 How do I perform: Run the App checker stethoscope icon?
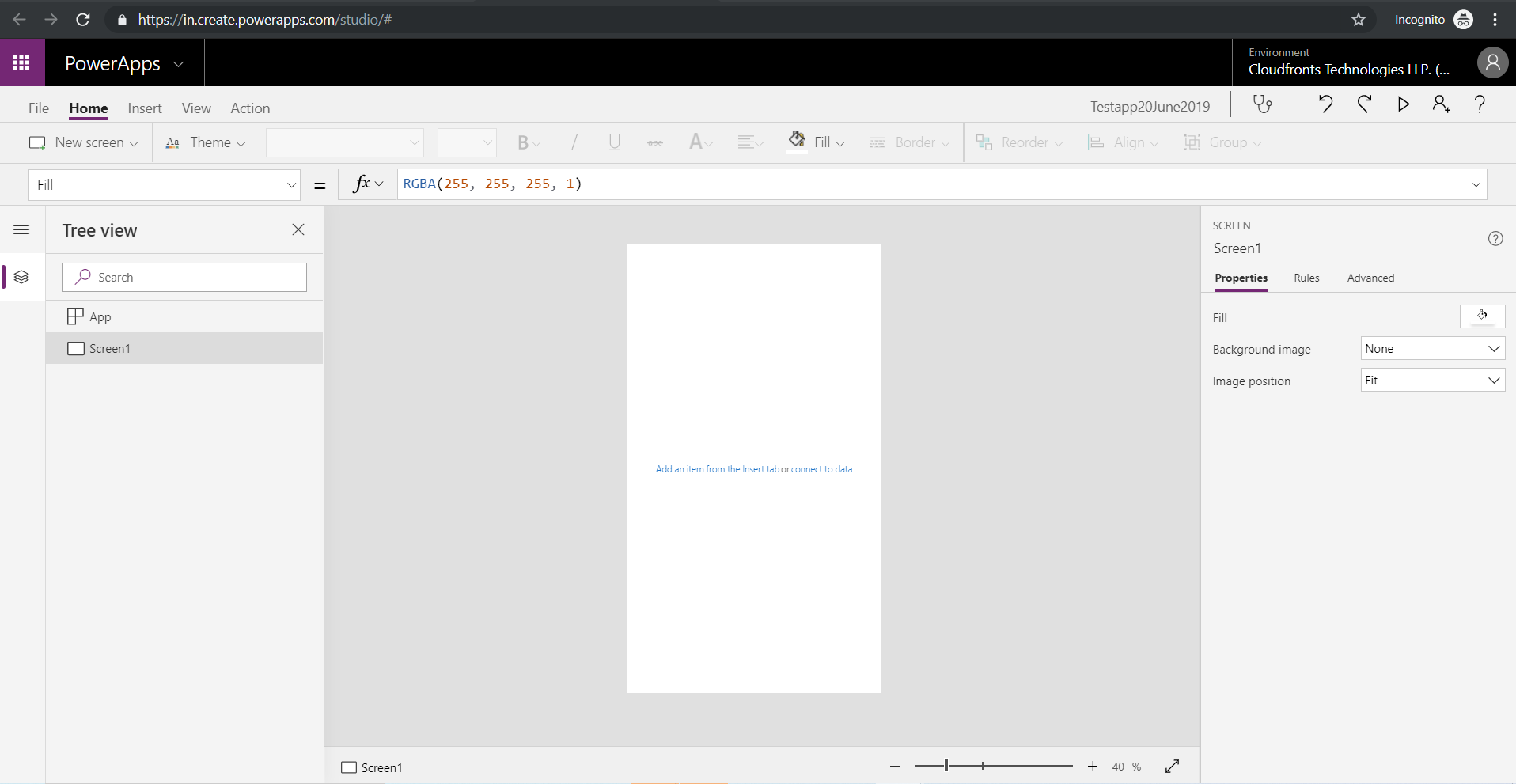1263,104
